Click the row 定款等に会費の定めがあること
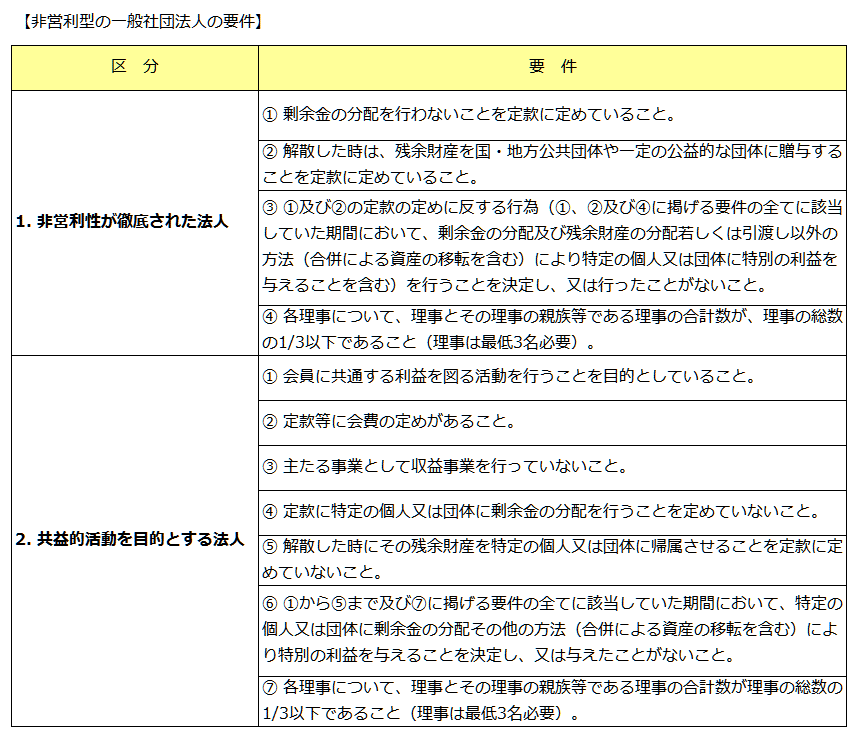The width and height of the screenshot is (858, 743). pyautogui.click(x=553, y=422)
